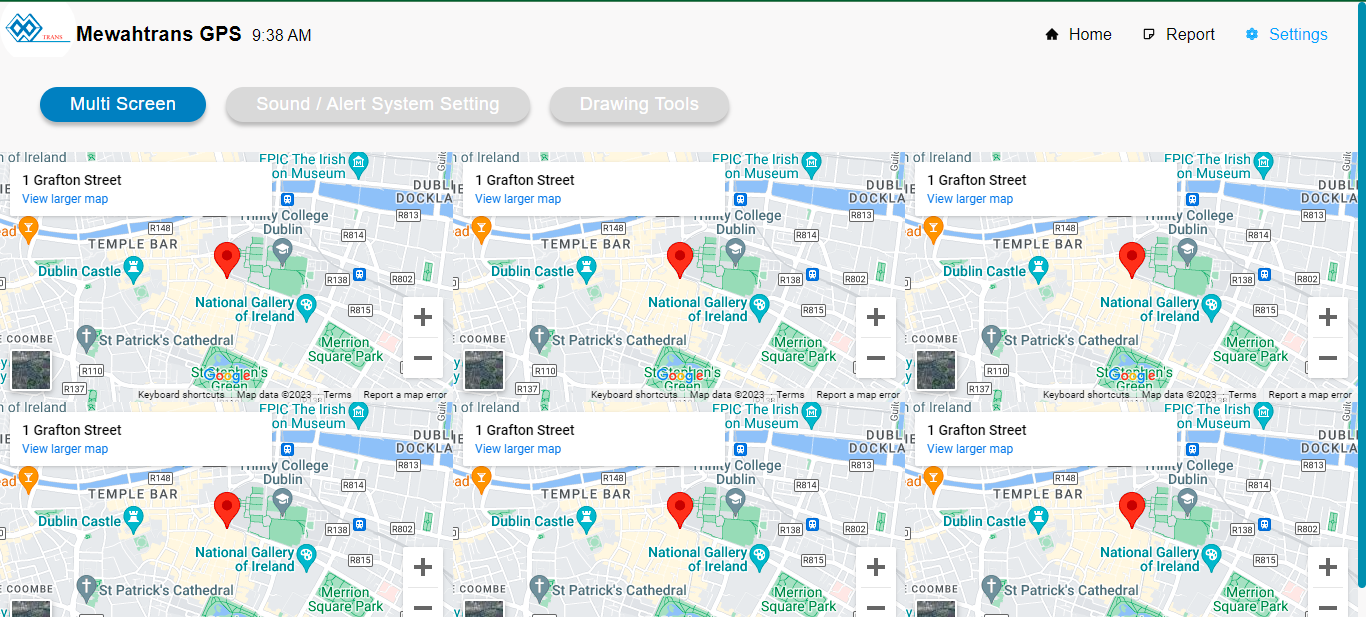Open View larger map on top-right map
Image resolution: width=1366 pixels, height=617 pixels.
[x=970, y=199]
